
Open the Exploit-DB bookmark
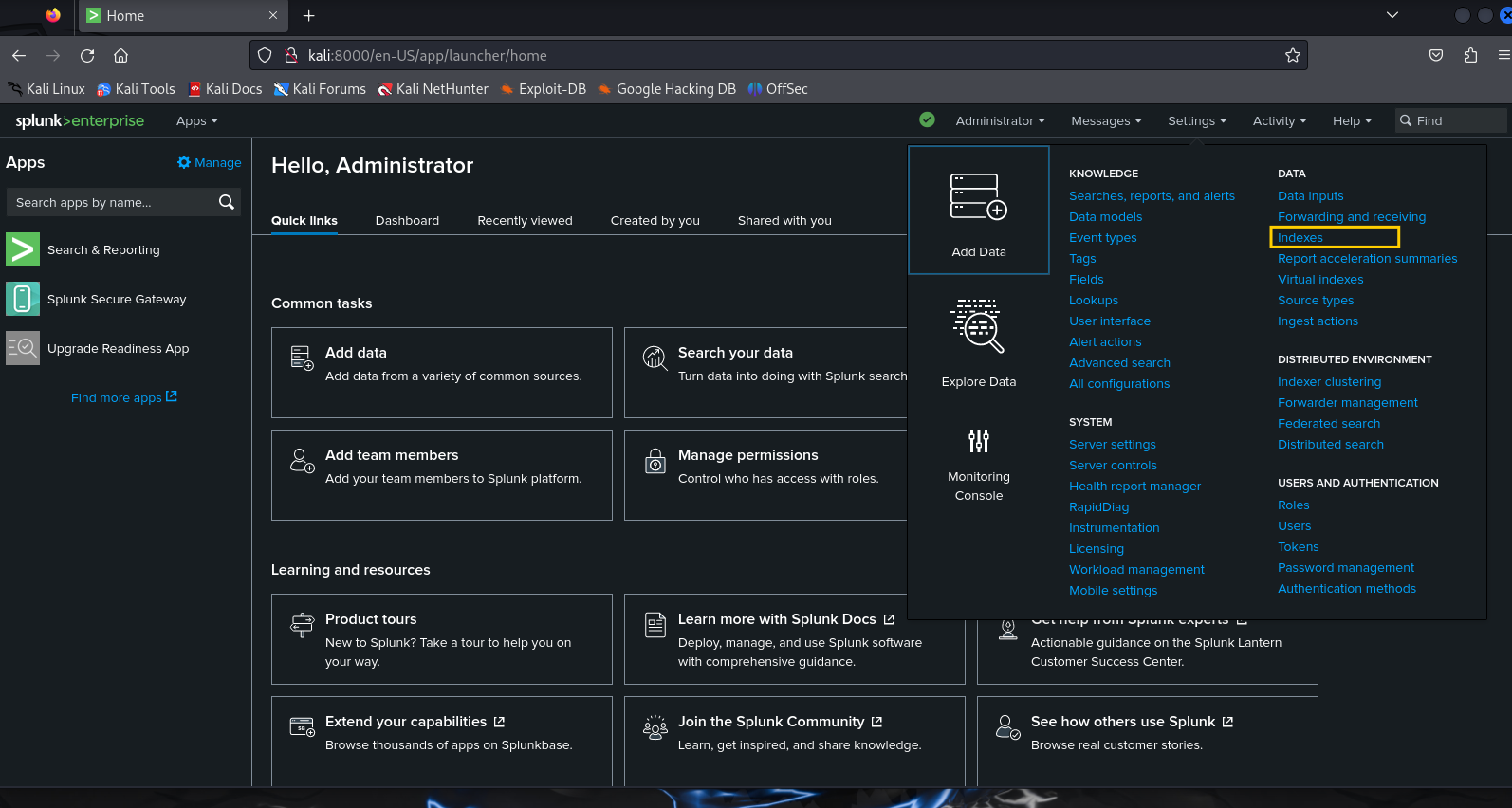[x=543, y=88]
